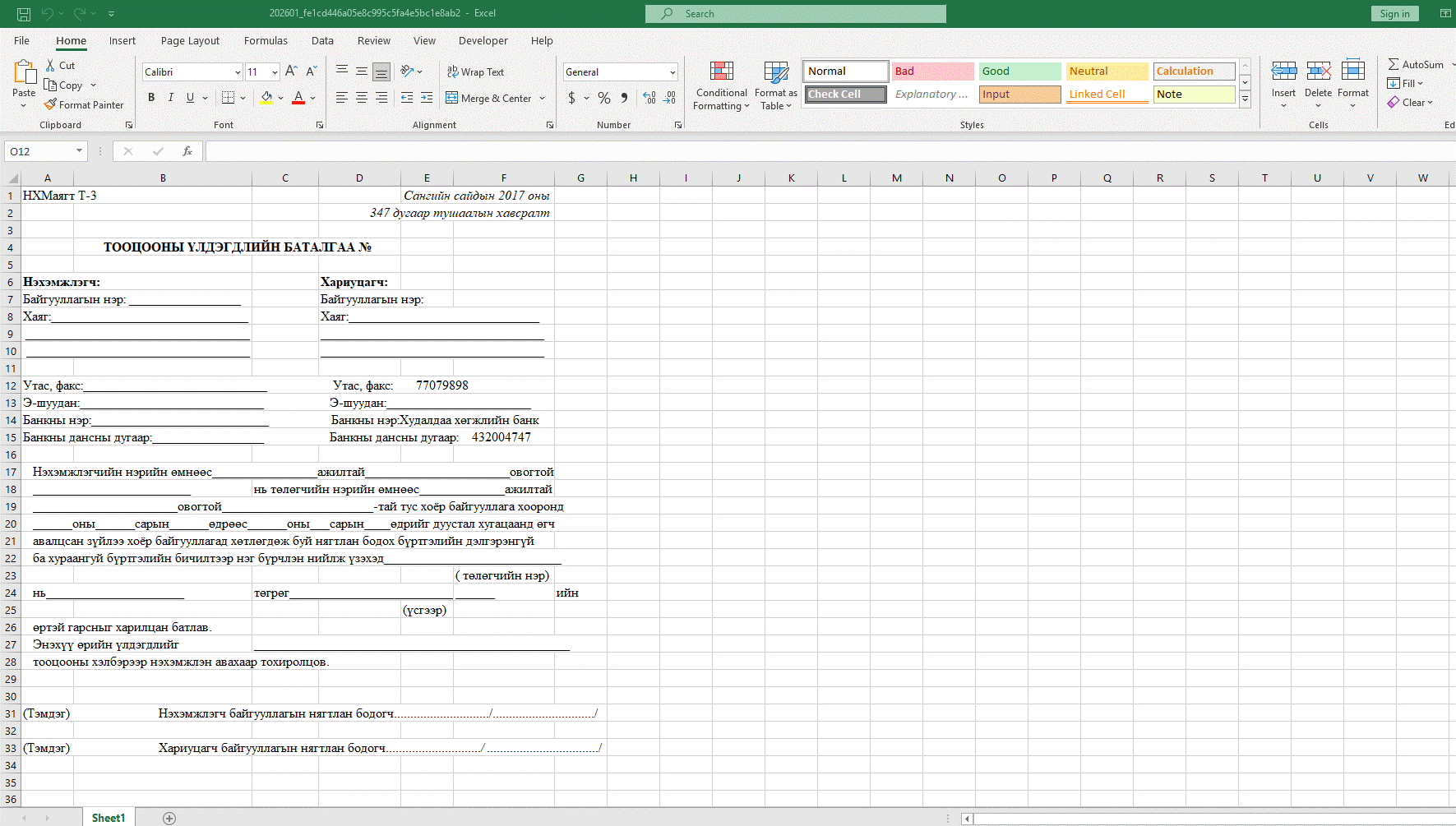Image resolution: width=1456 pixels, height=826 pixels.
Task: Switch to the Formulas tab
Action: (266, 40)
